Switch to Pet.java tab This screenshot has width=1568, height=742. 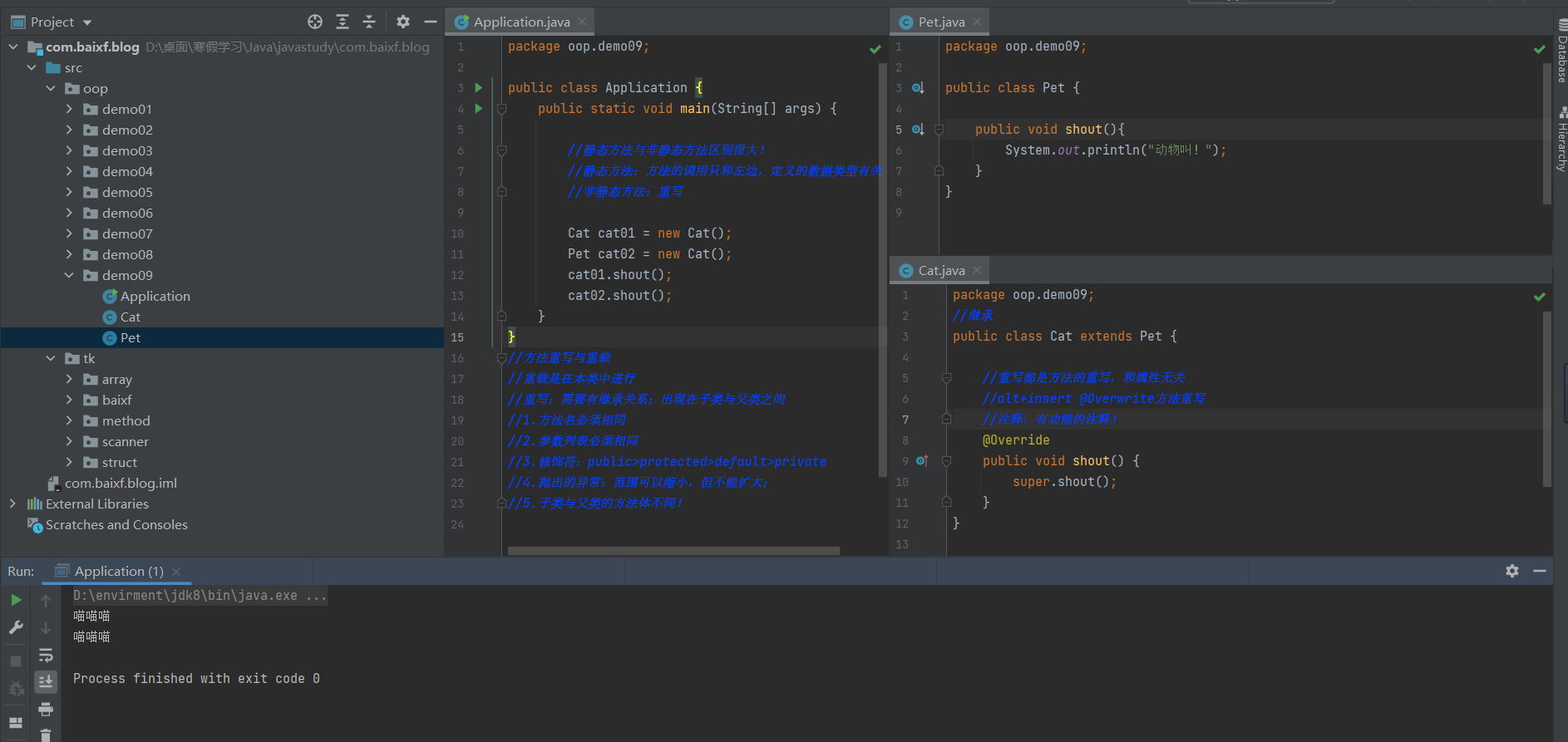pos(941,22)
